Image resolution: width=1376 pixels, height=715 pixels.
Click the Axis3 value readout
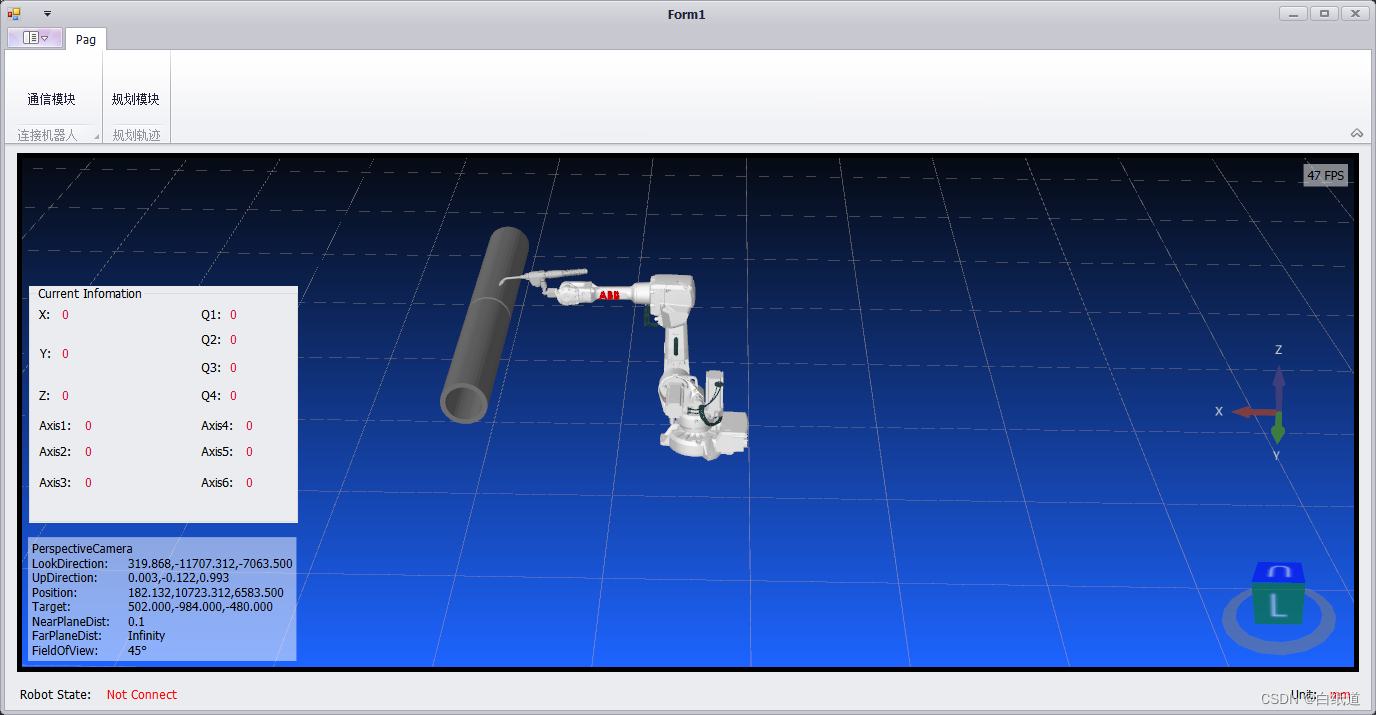(88, 483)
